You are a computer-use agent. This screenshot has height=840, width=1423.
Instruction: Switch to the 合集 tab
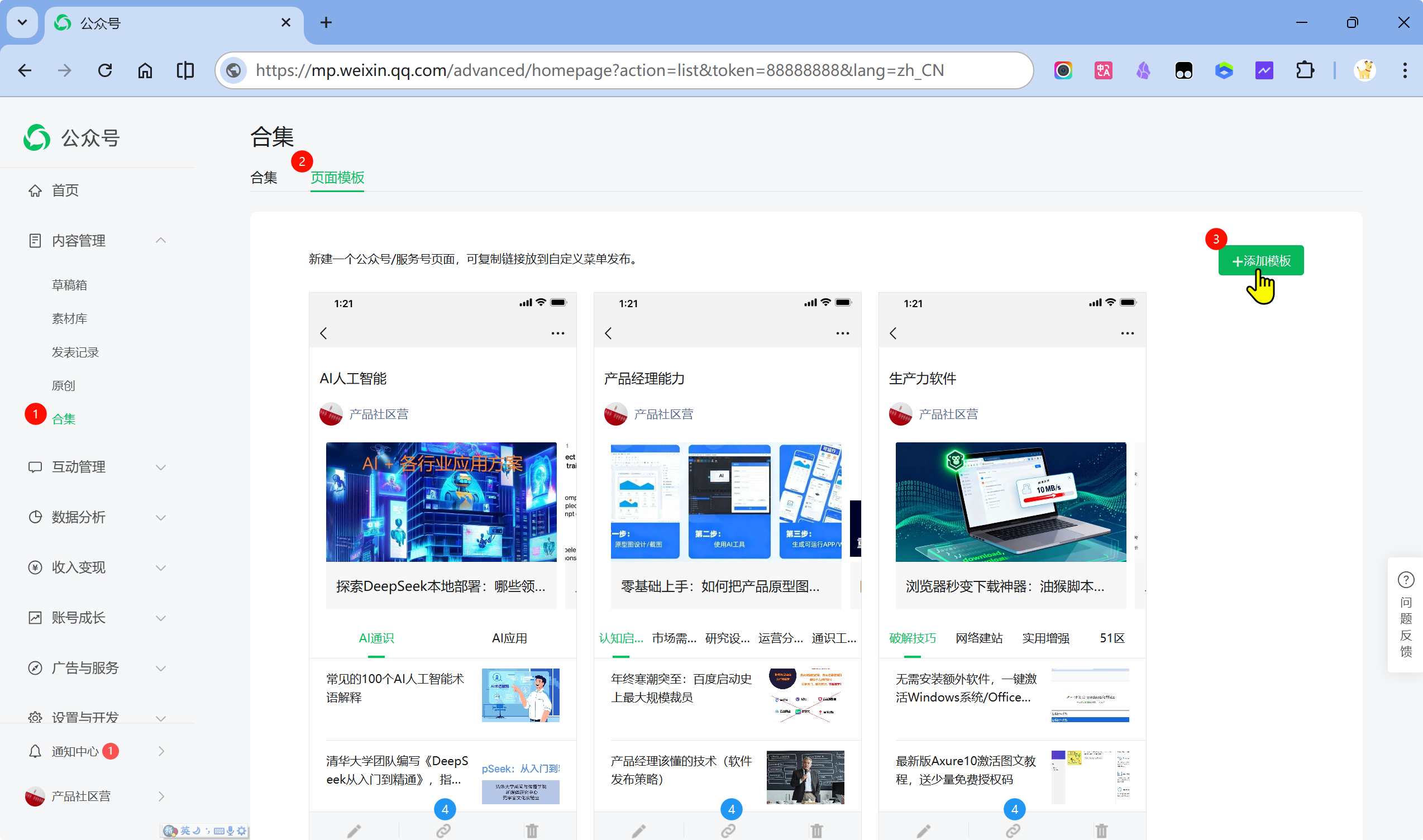click(264, 178)
